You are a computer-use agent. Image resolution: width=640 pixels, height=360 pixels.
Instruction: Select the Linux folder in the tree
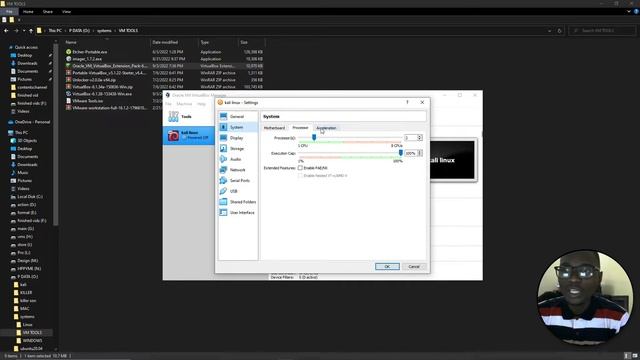pyautogui.click(x=27, y=324)
